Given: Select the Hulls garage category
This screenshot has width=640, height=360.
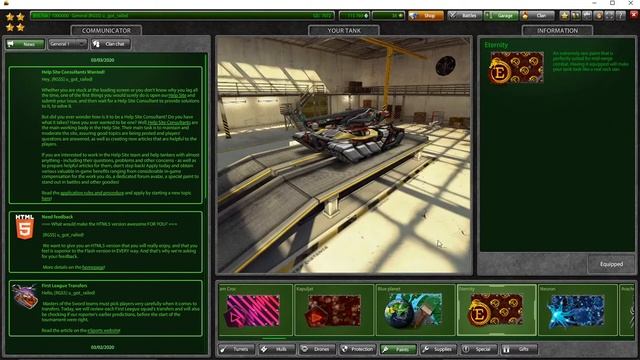Looking at the screenshot, I should pyautogui.click(x=277, y=349).
